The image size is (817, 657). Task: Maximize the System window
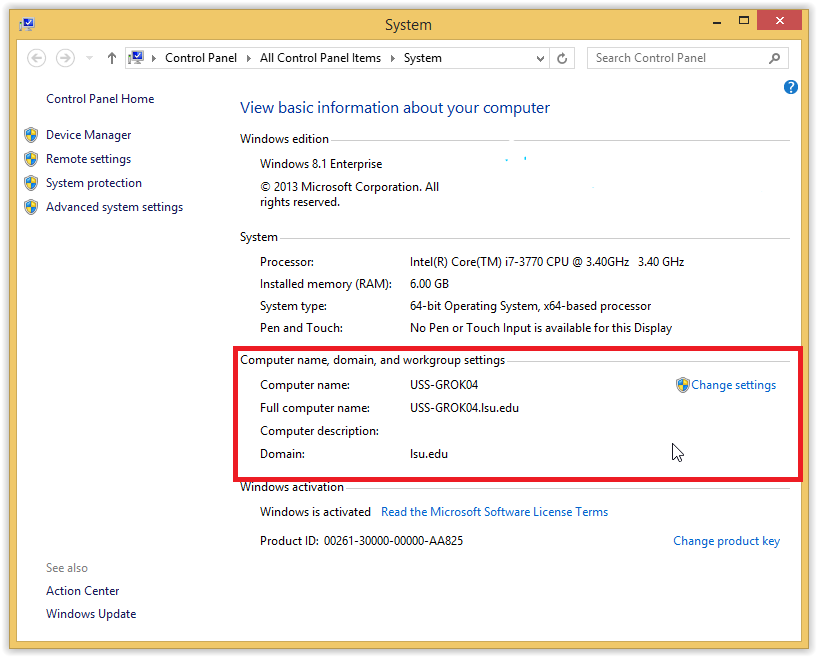744,21
